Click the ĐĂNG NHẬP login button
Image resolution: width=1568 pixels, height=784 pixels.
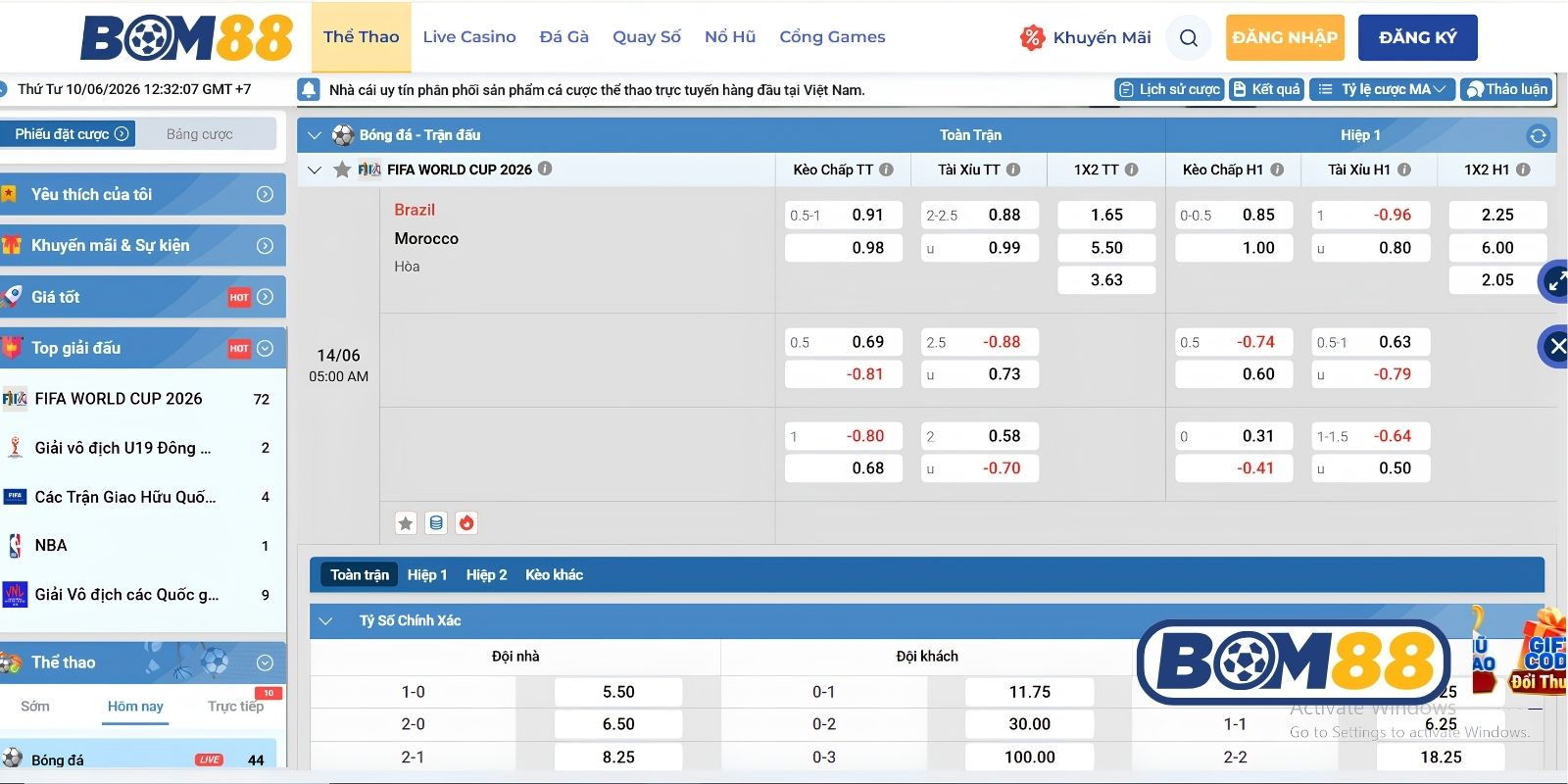(x=1285, y=38)
